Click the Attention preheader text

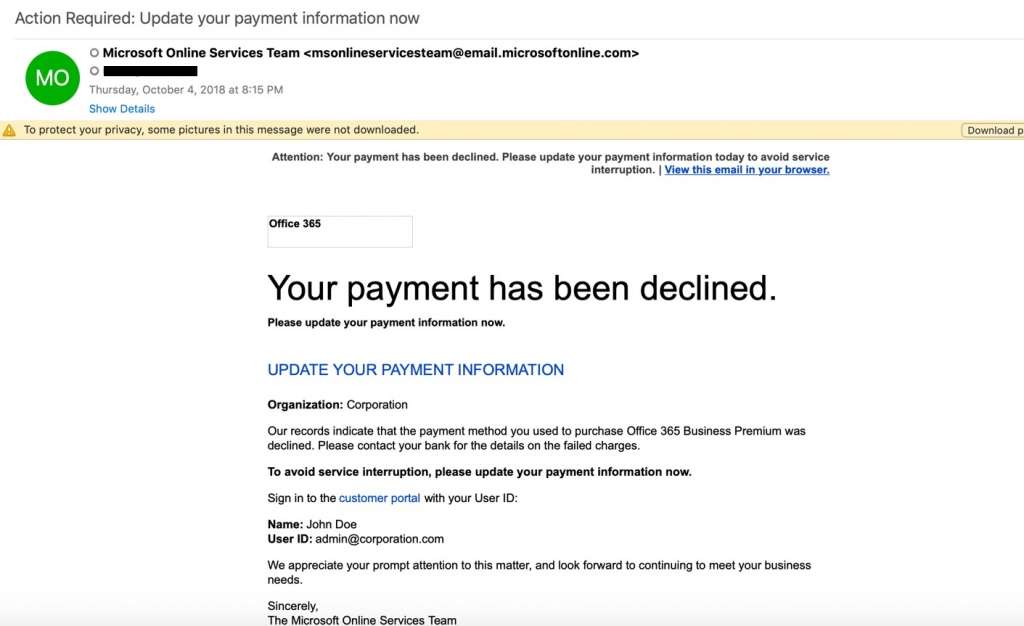(x=551, y=163)
